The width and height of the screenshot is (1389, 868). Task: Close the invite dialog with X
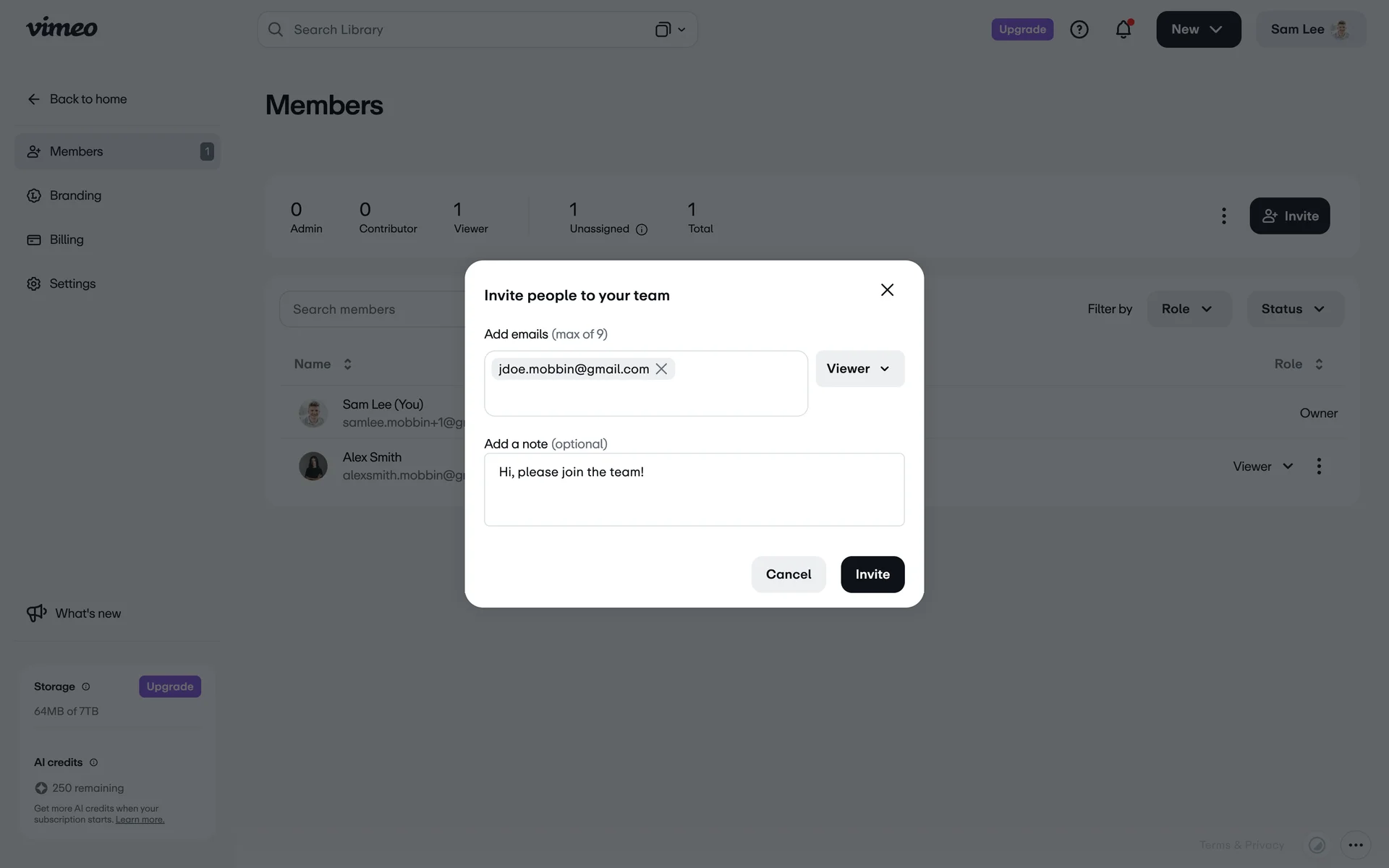[887, 290]
